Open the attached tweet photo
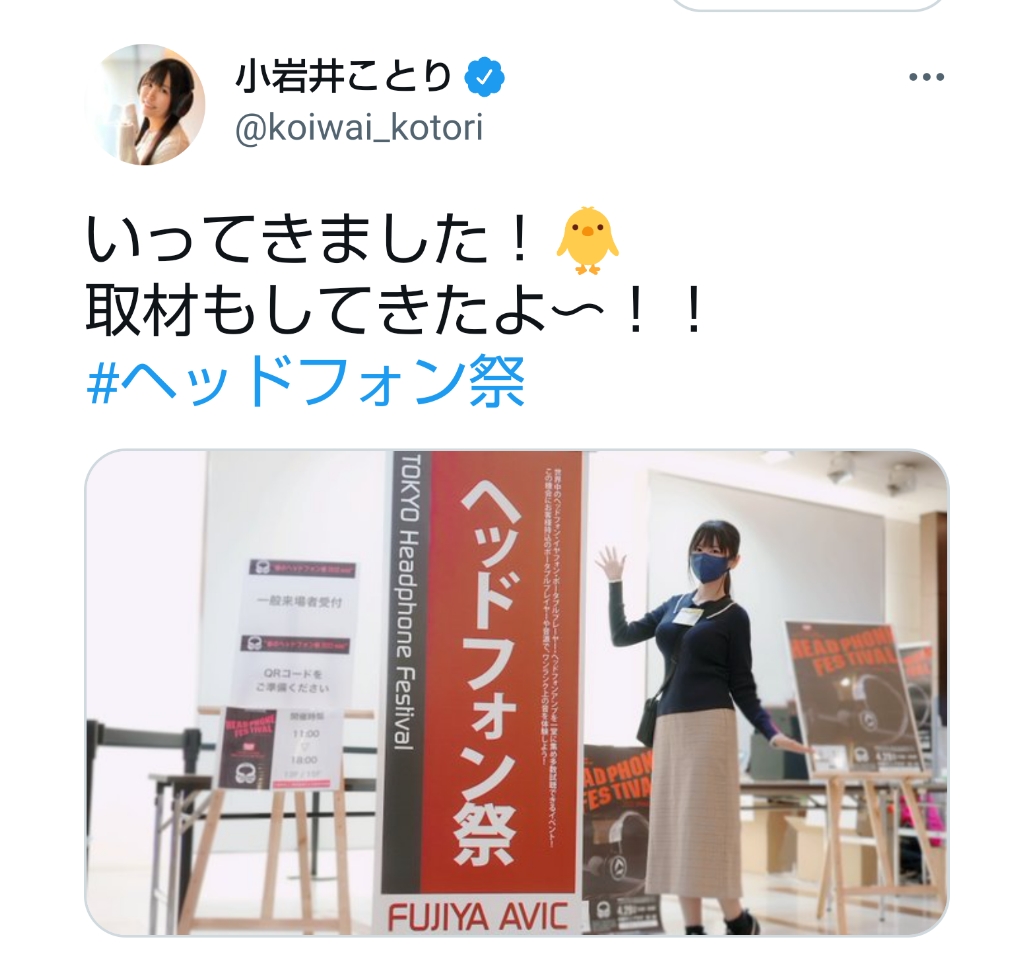This screenshot has height=960, width=1012. click(x=516, y=692)
